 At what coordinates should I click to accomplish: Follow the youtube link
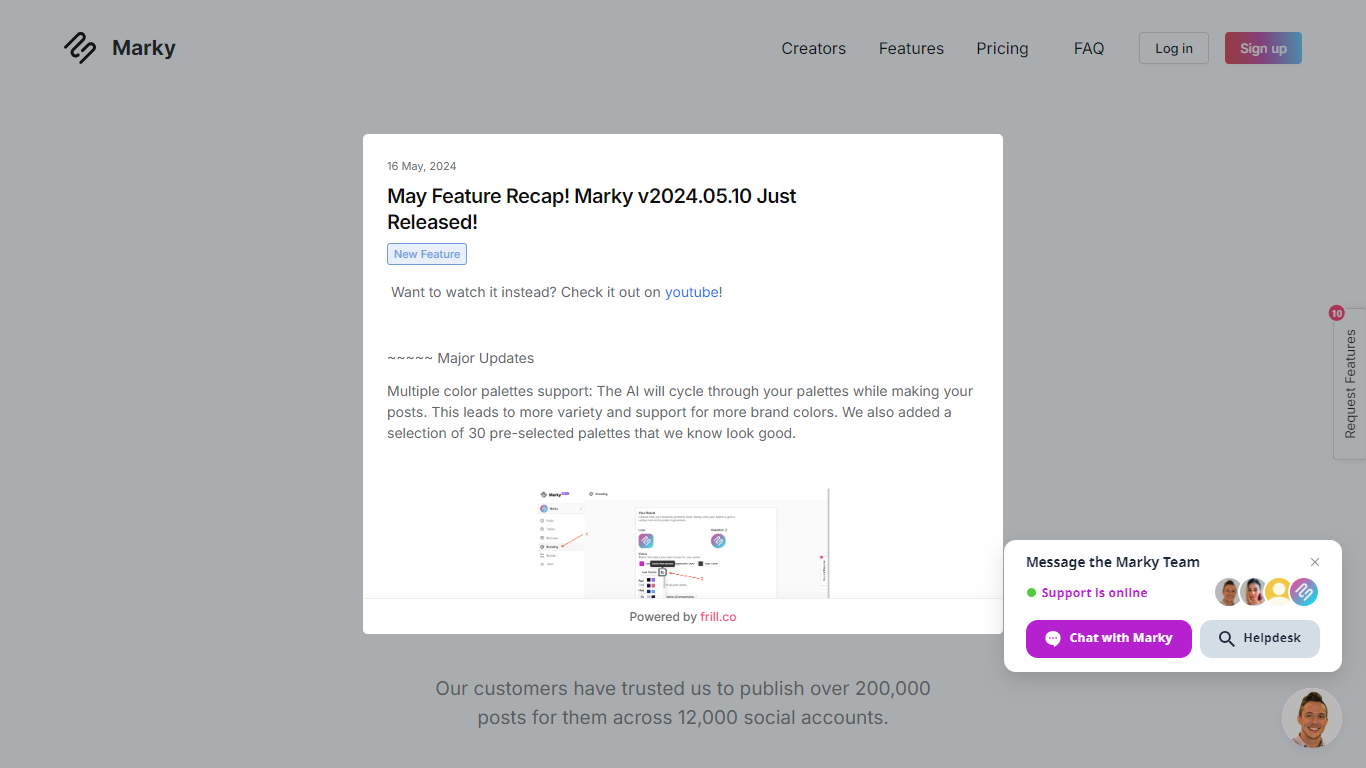pos(691,292)
